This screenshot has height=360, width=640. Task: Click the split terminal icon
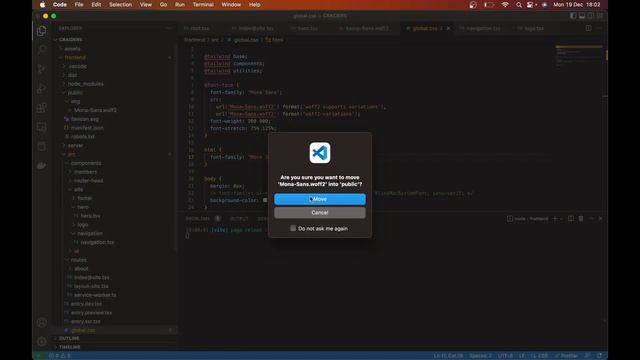pyautogui.click(x=571, y=219)
